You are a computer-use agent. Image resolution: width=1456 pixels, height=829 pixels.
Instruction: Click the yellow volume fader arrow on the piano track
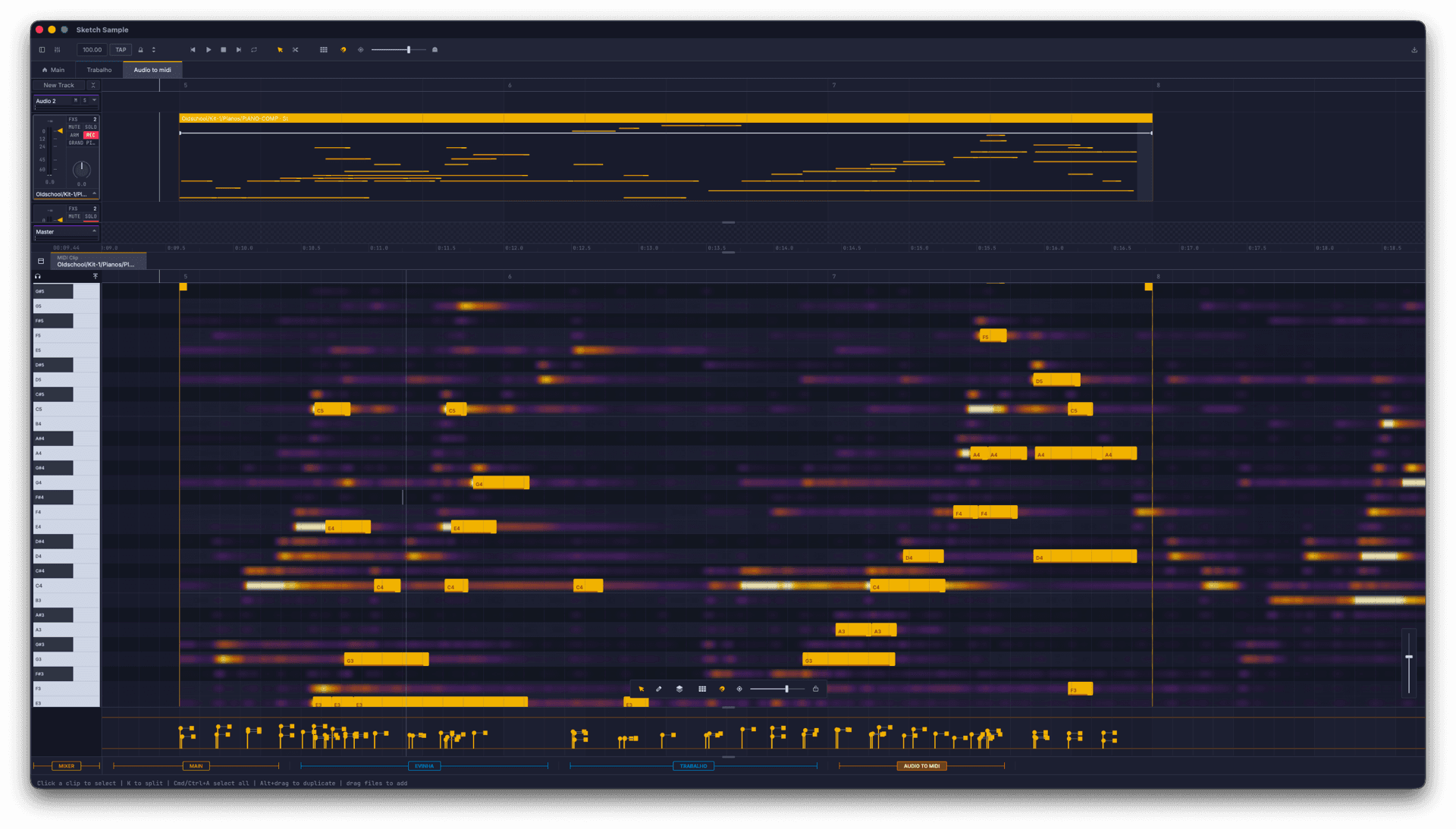tap(60, 130)
